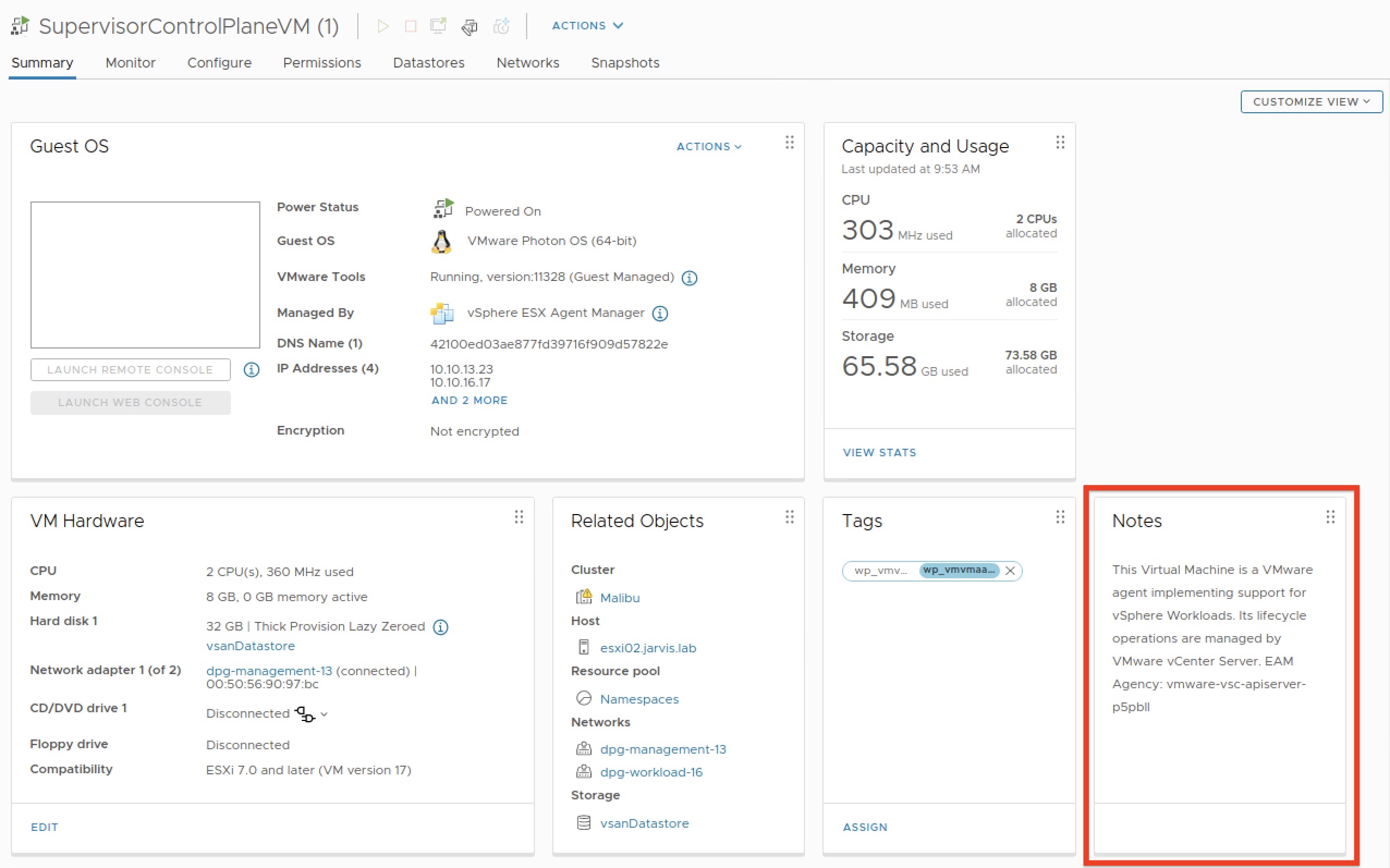Open the CUSTOMIZE VIEW dropdown

coord(1312,102)
